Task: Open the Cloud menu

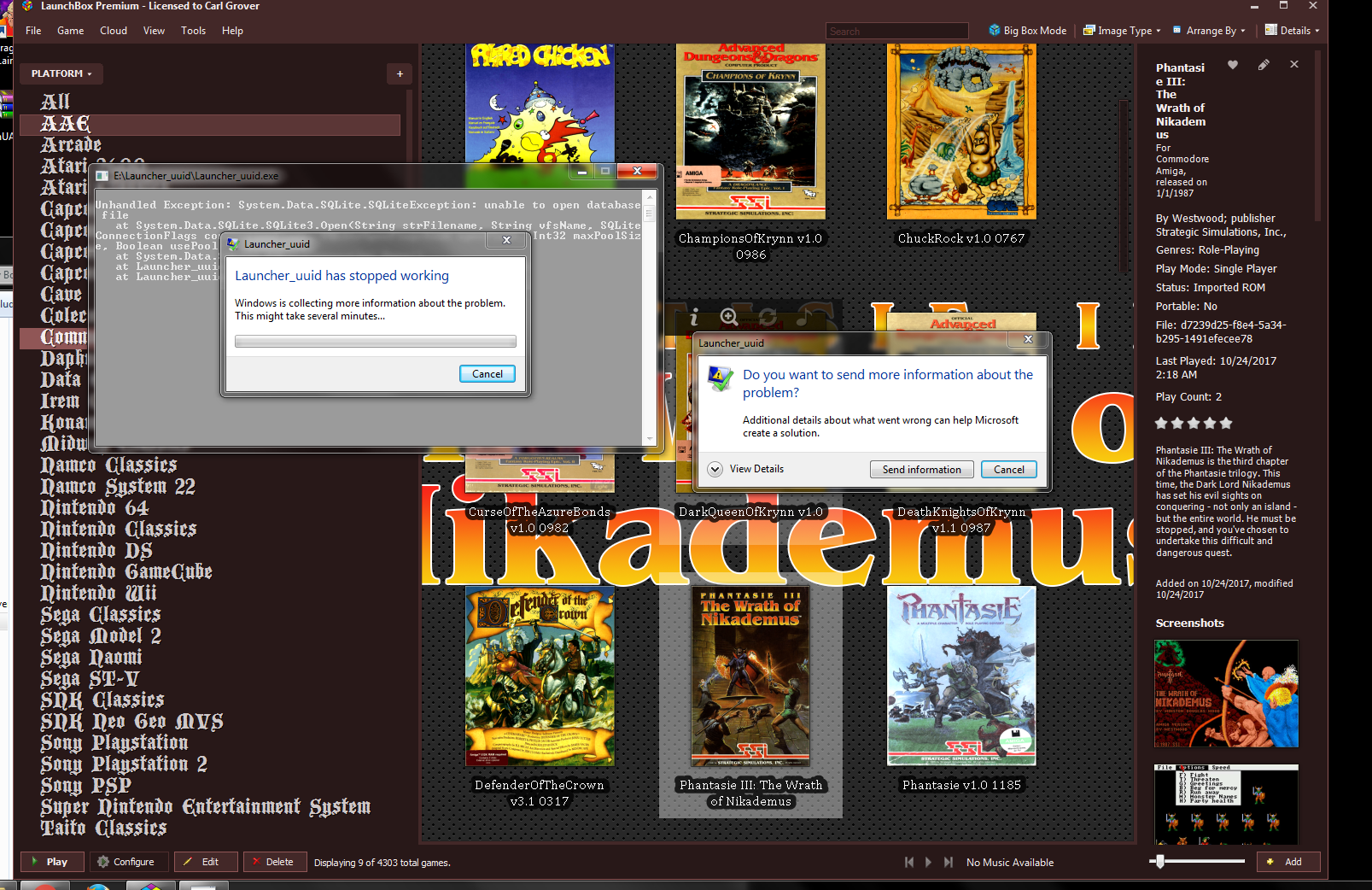Action: pos(114,31)
